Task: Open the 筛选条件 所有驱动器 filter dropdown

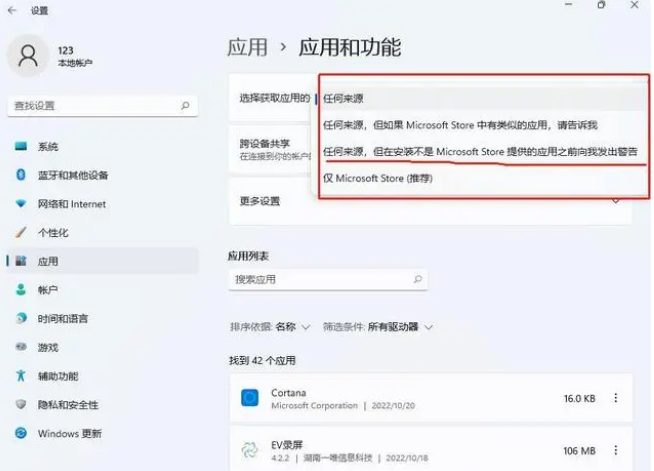Action: pos(378,327)
